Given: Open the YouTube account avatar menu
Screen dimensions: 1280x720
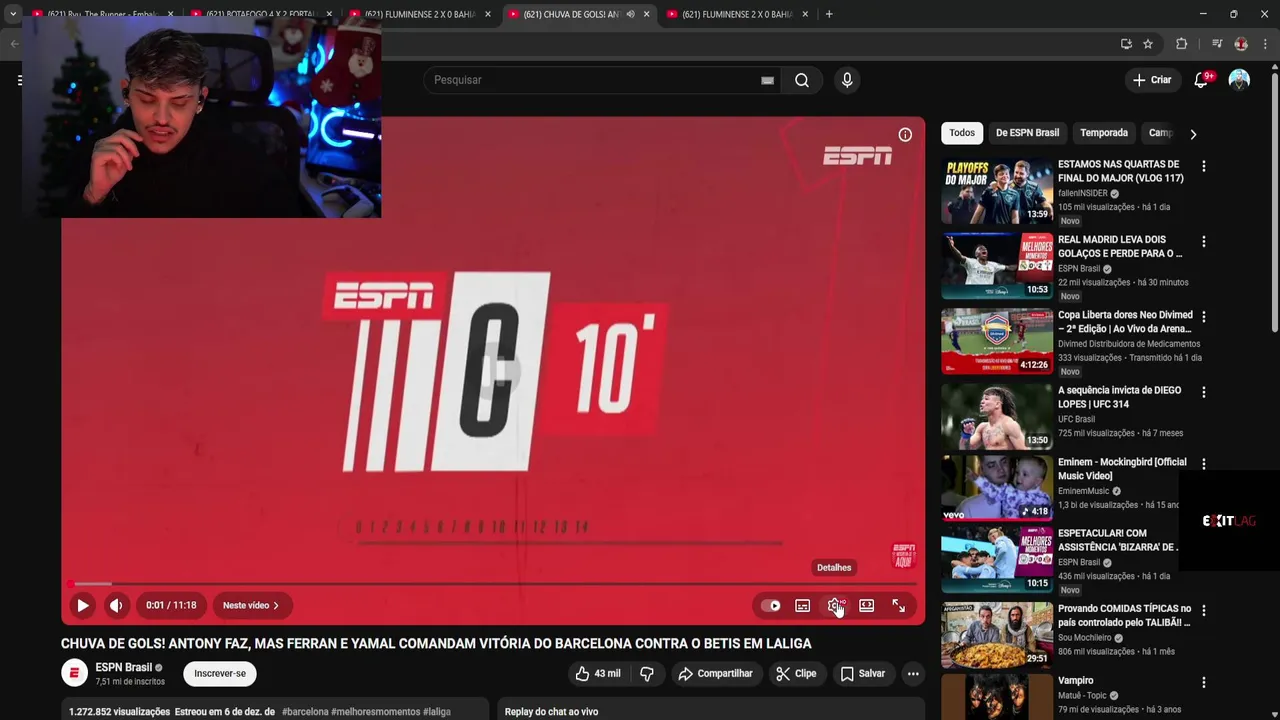Looking at the screenshot, I should pyautogui.click(x=1239, y=80).
